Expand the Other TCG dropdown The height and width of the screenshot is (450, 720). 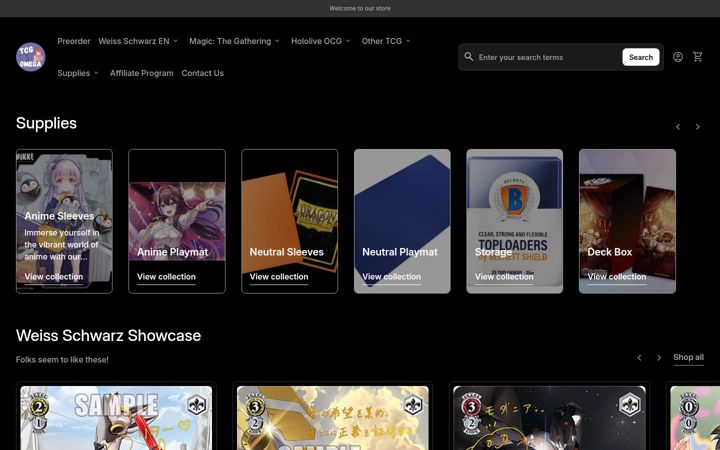point(386,41)
